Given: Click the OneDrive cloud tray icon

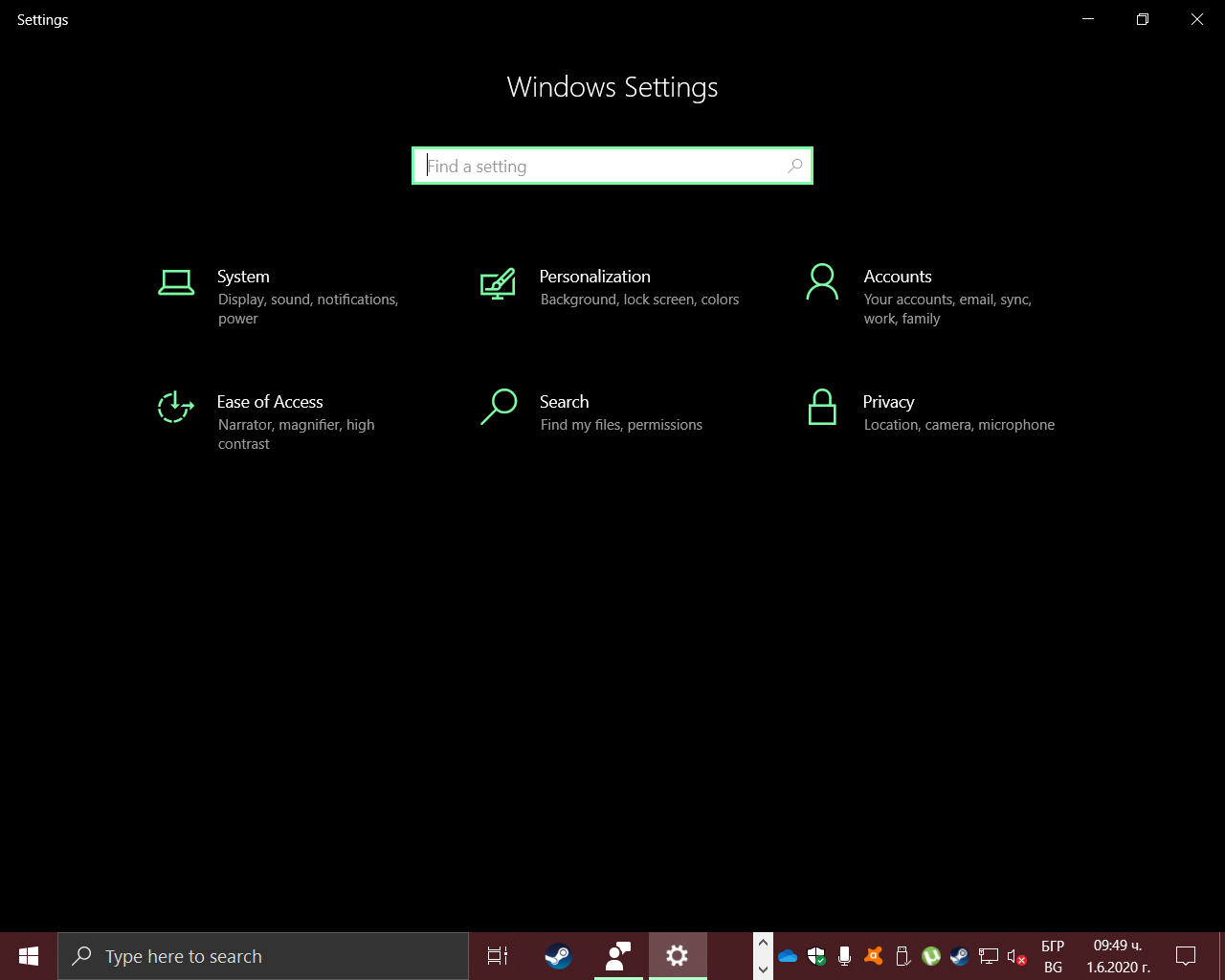Looking at the screenshot, I should coord(788,956).
